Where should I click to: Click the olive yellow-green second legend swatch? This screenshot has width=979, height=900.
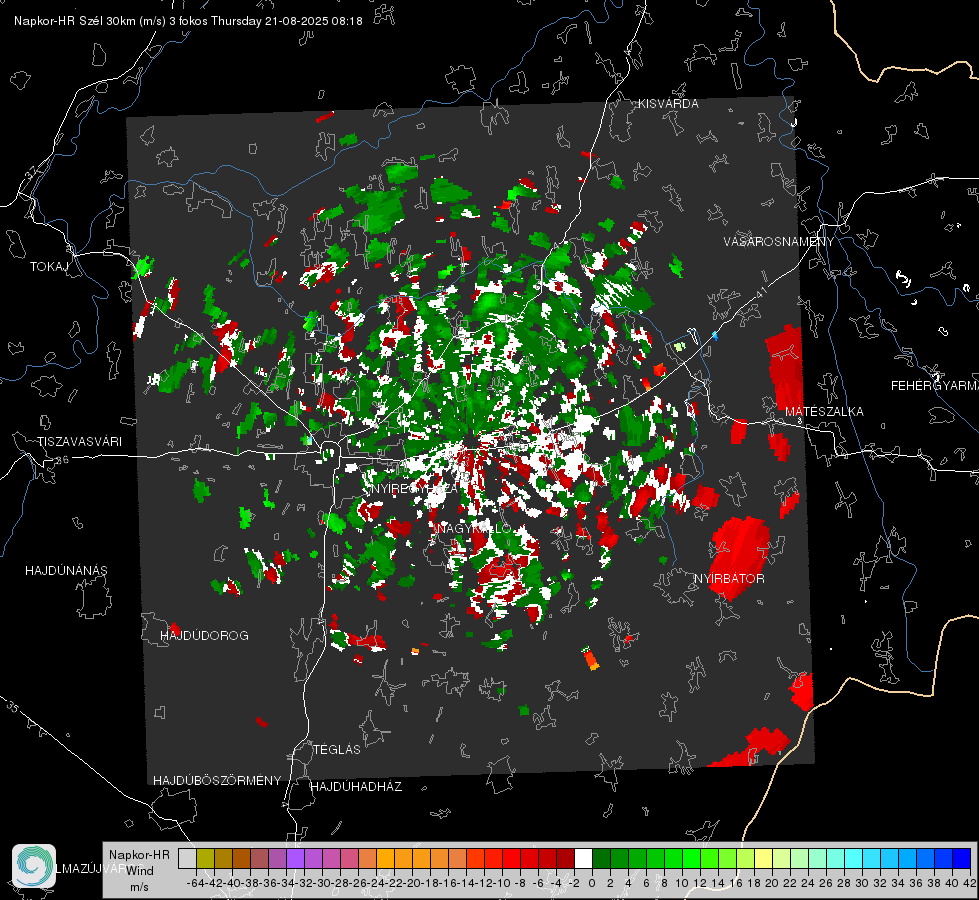pos(205,858)
